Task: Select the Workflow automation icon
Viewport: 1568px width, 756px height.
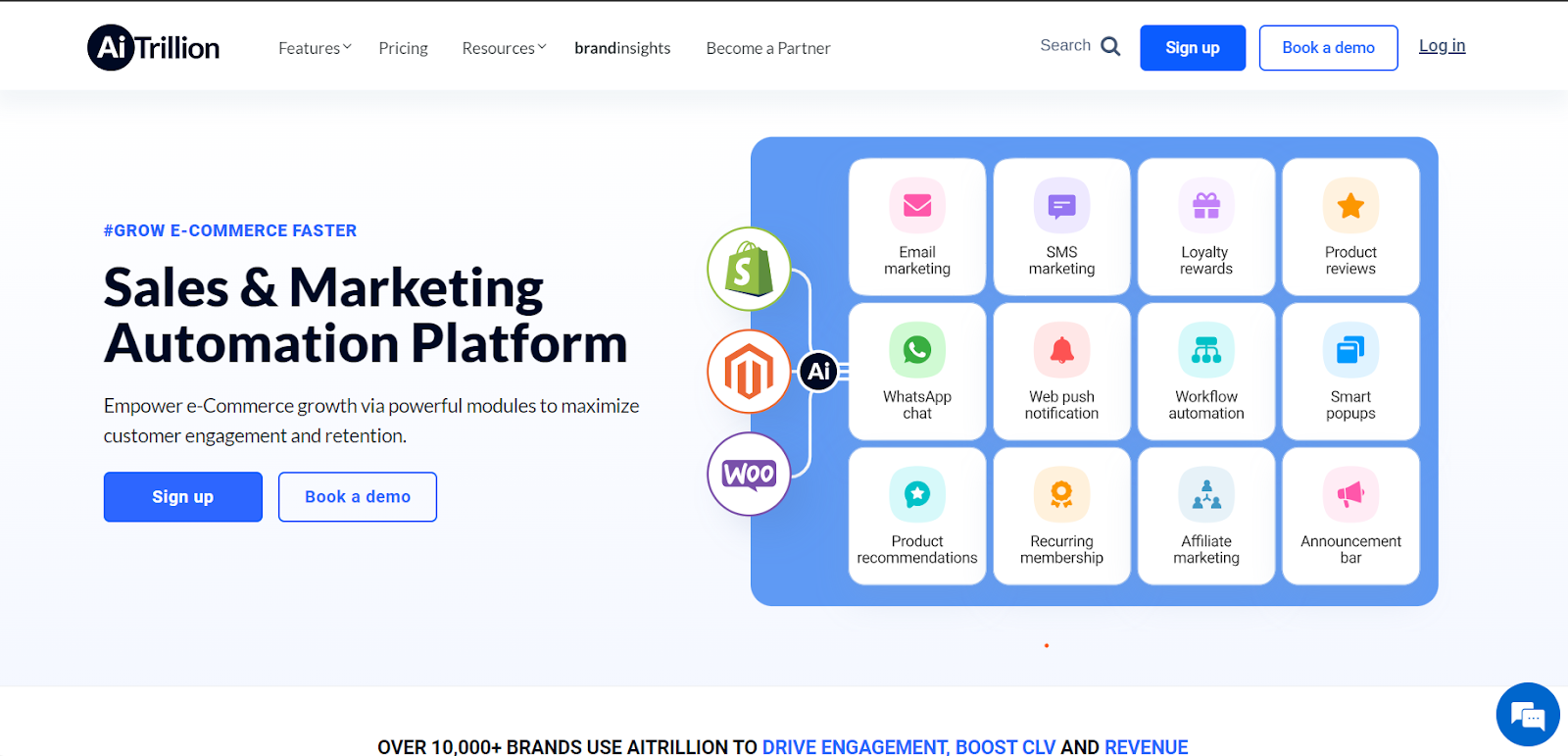Action: (x=1206, y=349)
